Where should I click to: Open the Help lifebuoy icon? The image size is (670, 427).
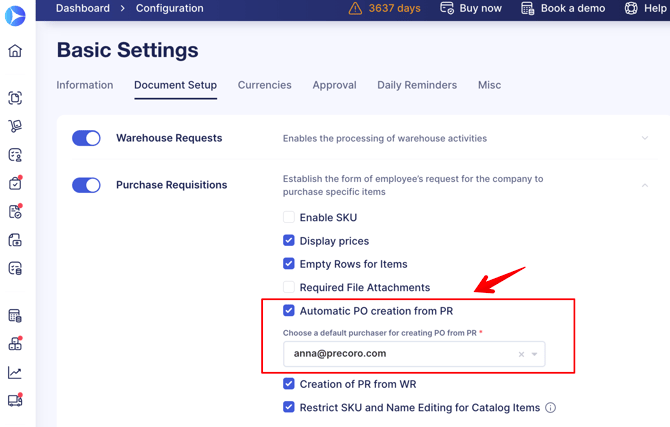631,8
